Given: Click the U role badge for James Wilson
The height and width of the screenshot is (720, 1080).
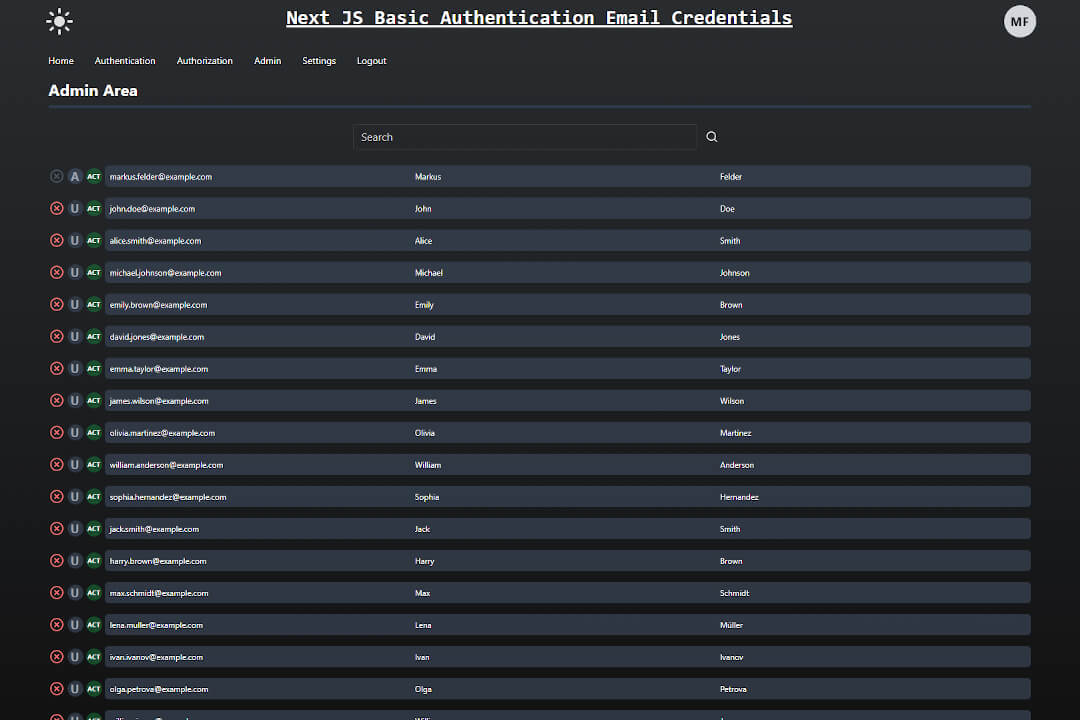Looking at the screenshot, I should pyautogui.click(x=74, y=400).
